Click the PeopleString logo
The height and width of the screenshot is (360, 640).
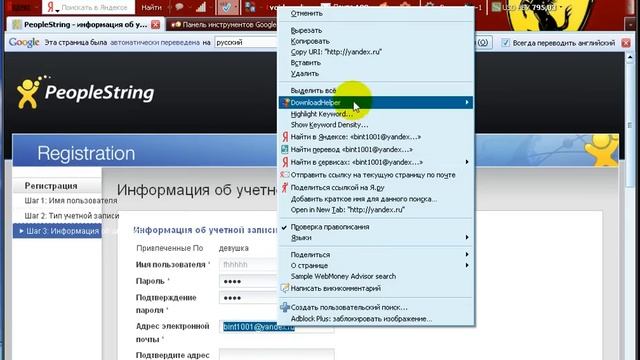(x=86, y=92)
